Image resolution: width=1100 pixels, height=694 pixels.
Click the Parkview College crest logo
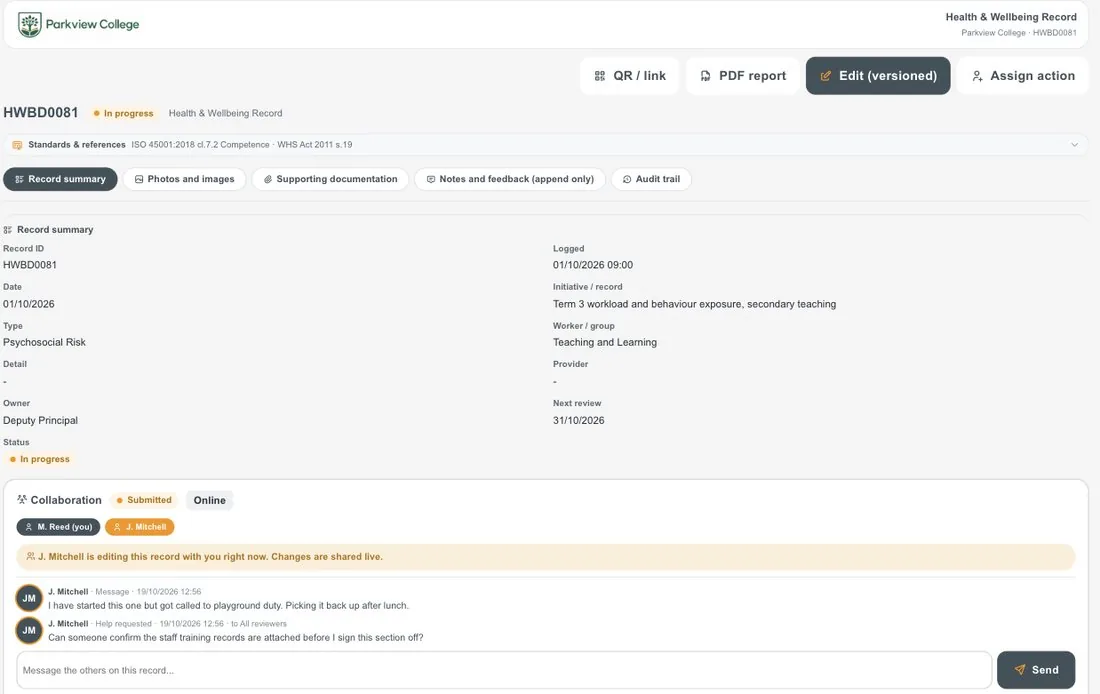29,25
